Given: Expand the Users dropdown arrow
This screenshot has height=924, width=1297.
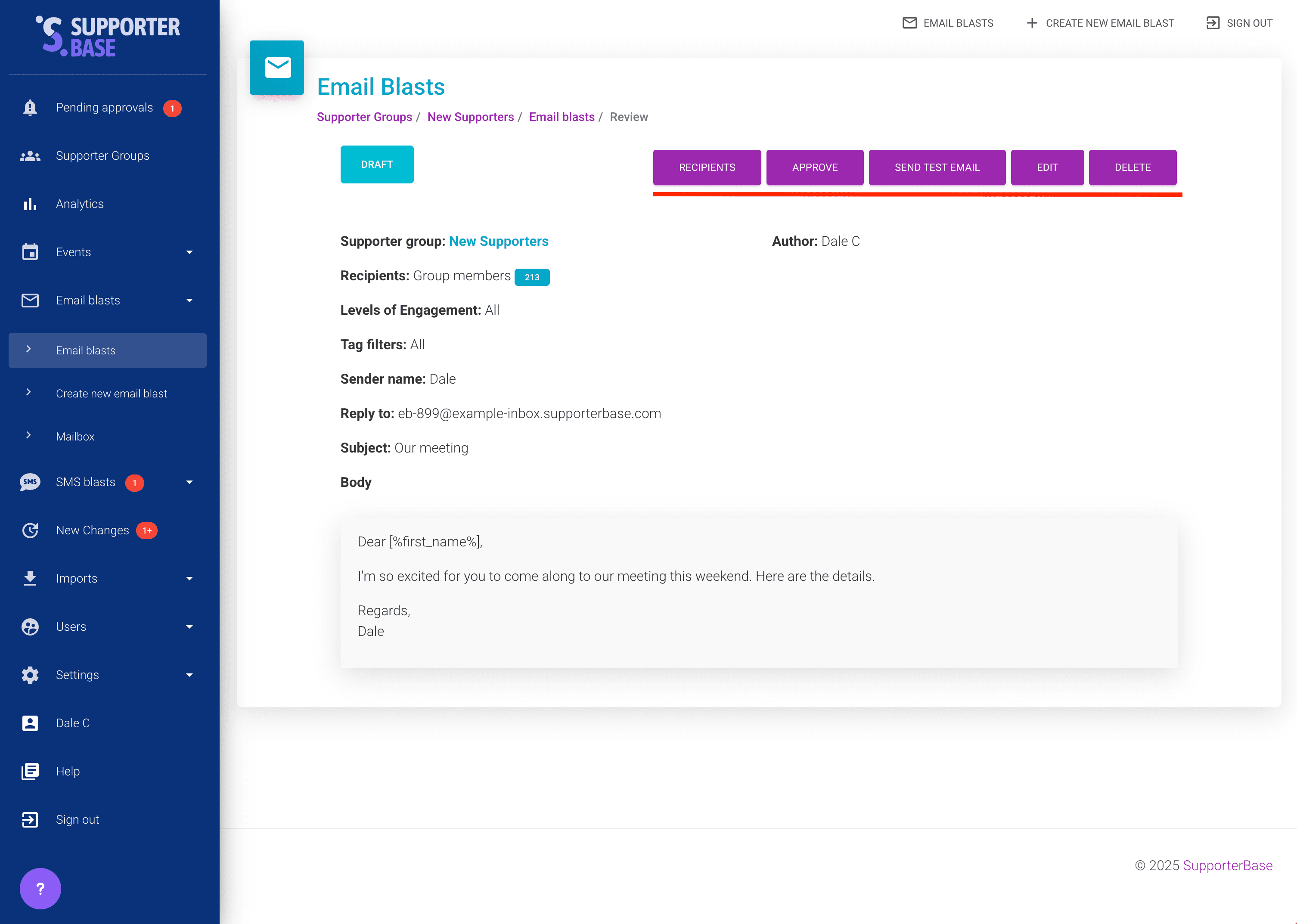Looking at the screenshot, I should (x=189, y=626).
